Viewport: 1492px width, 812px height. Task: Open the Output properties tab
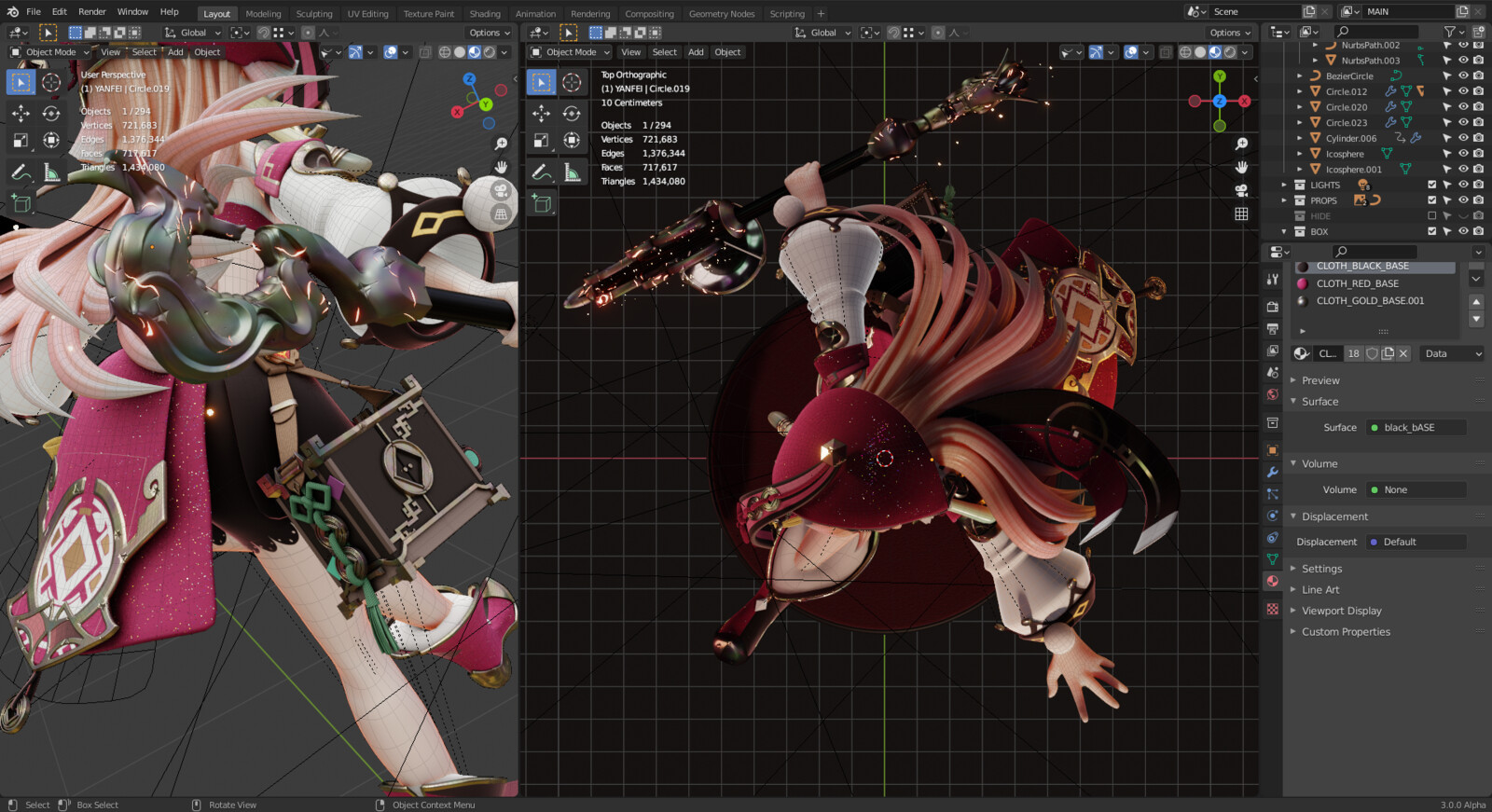(x=1272, y=329)
